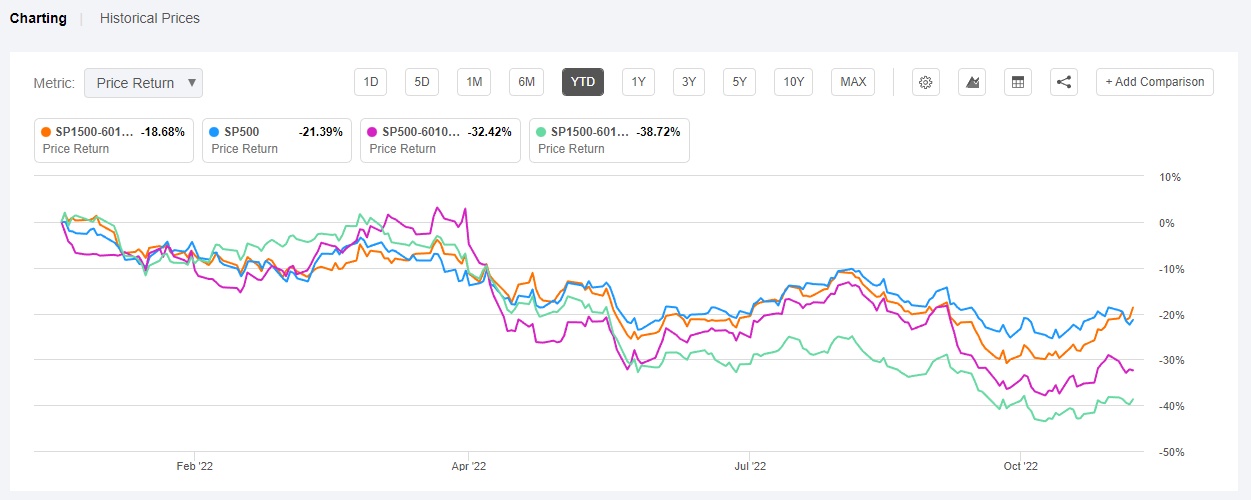Click the chart type mountain icon

pyautogui.click(x=972, y=82)
